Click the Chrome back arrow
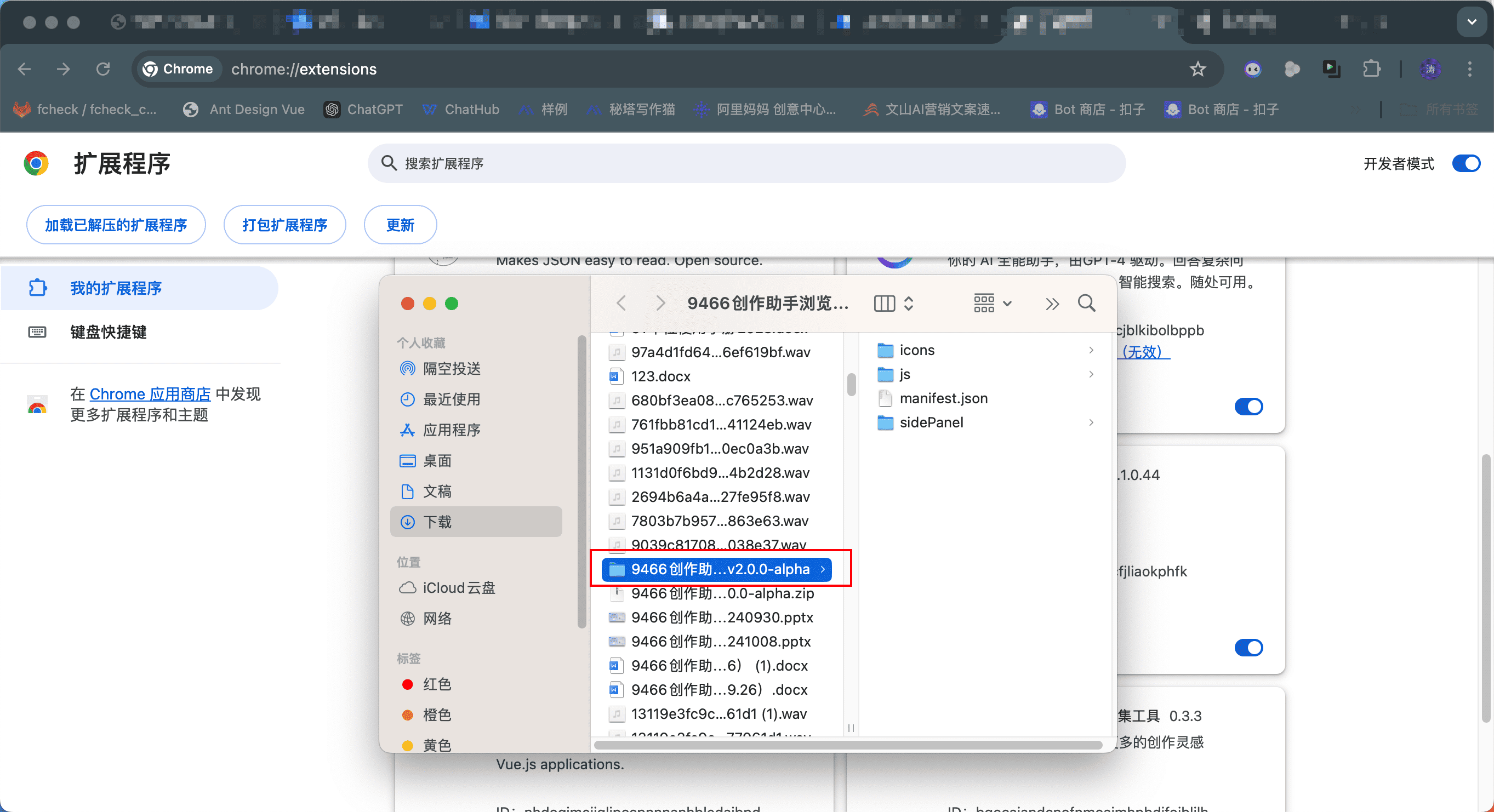 point(24,69)
